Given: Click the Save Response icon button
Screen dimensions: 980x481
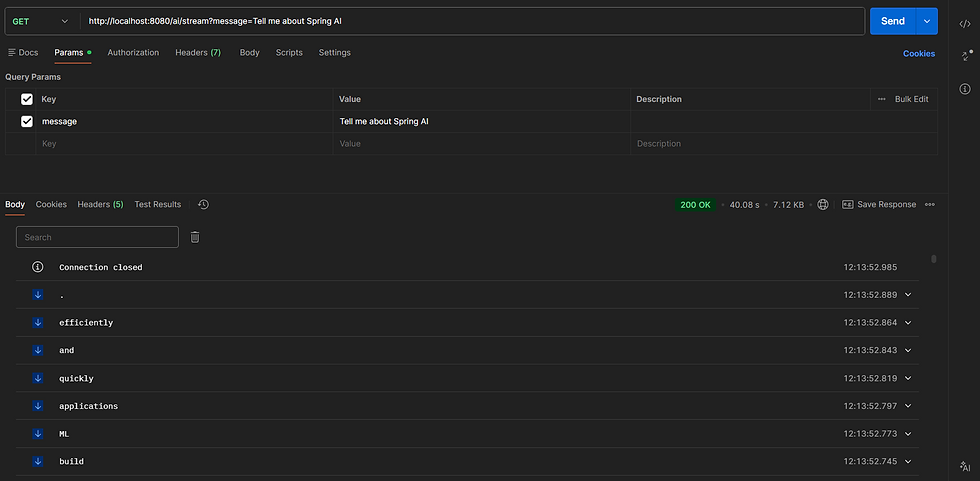Looking at the screenshot, I should tap(879, 204).
